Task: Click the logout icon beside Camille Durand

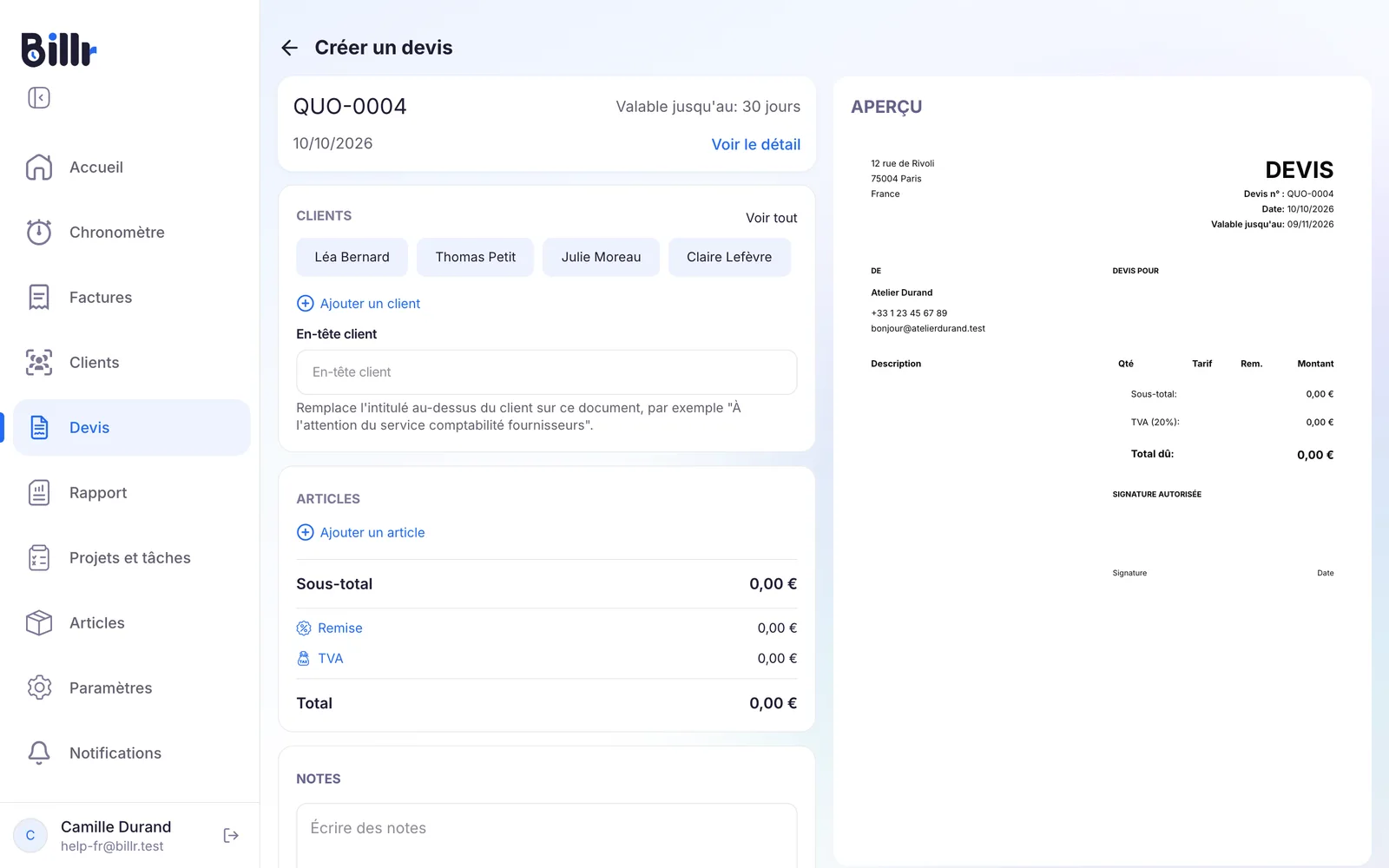Action: tap(231, 835)
